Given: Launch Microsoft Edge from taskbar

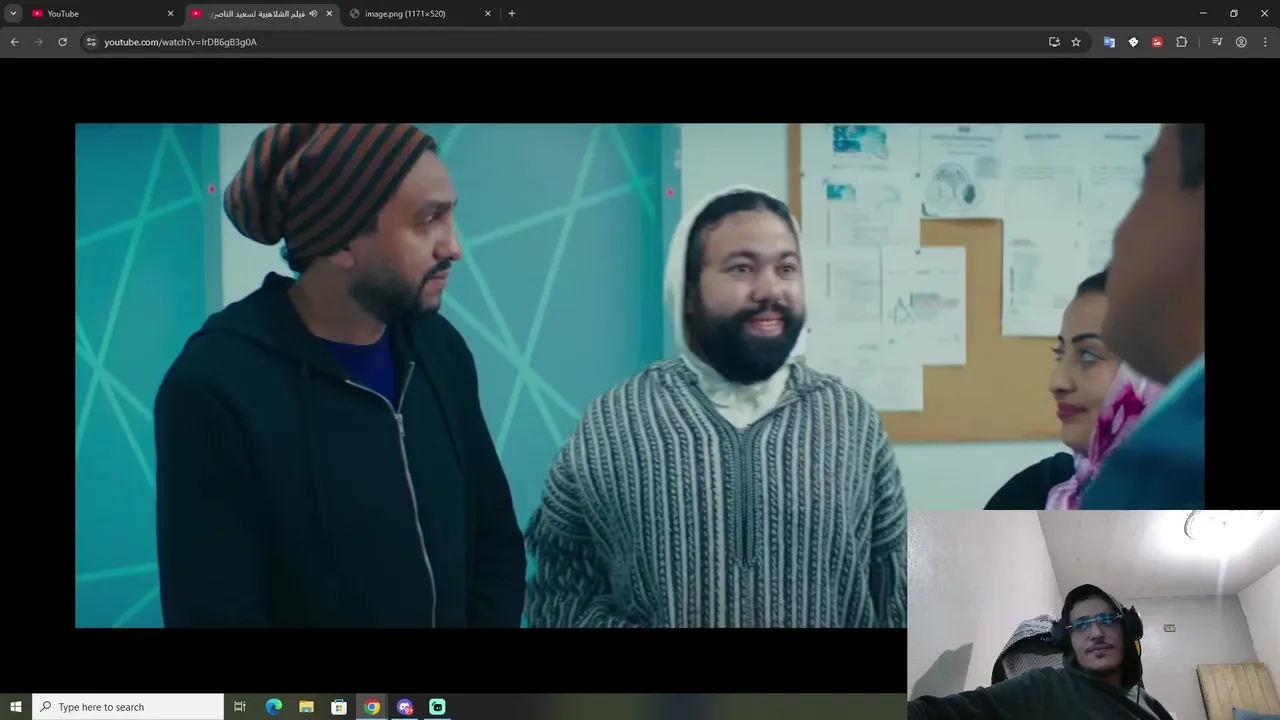Looking at the screenshot, I should click(274, 707).
